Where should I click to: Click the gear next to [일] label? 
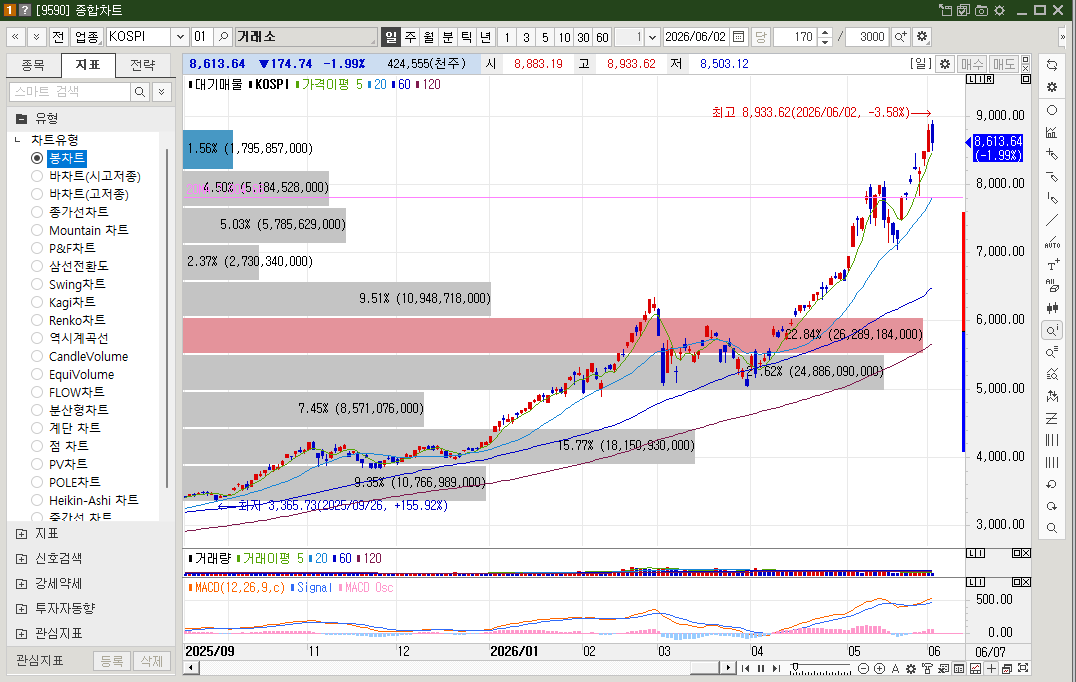pyautogui.click(x=945, y=64)
